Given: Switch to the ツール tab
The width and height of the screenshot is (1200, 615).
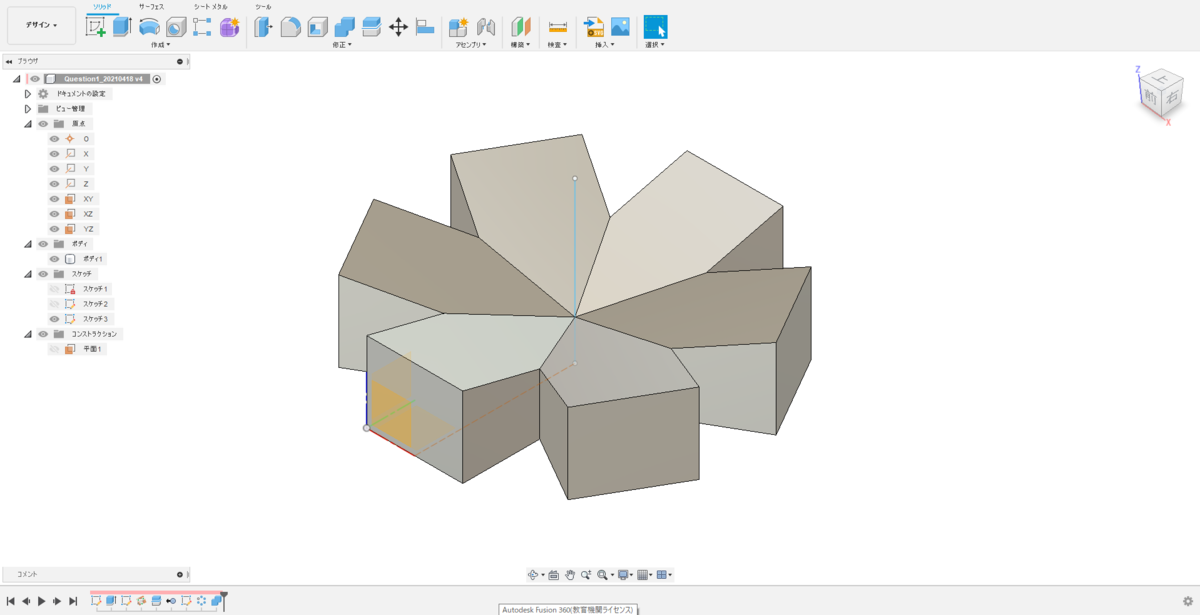Looking at the screenshot, I should pyautogui.click(x=263, y=6).
